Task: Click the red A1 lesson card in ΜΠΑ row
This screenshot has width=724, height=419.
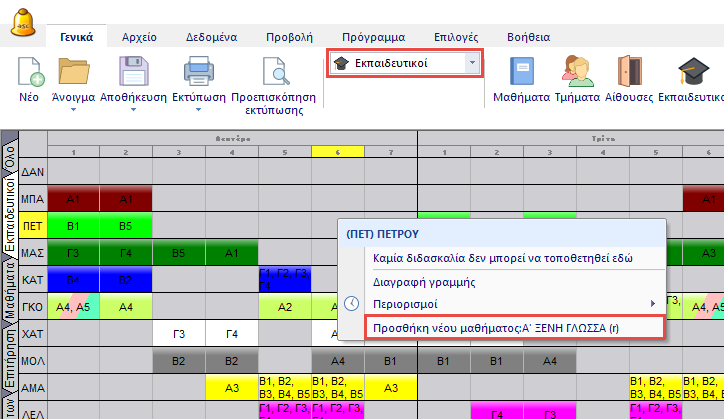Action: coord(73,198)
